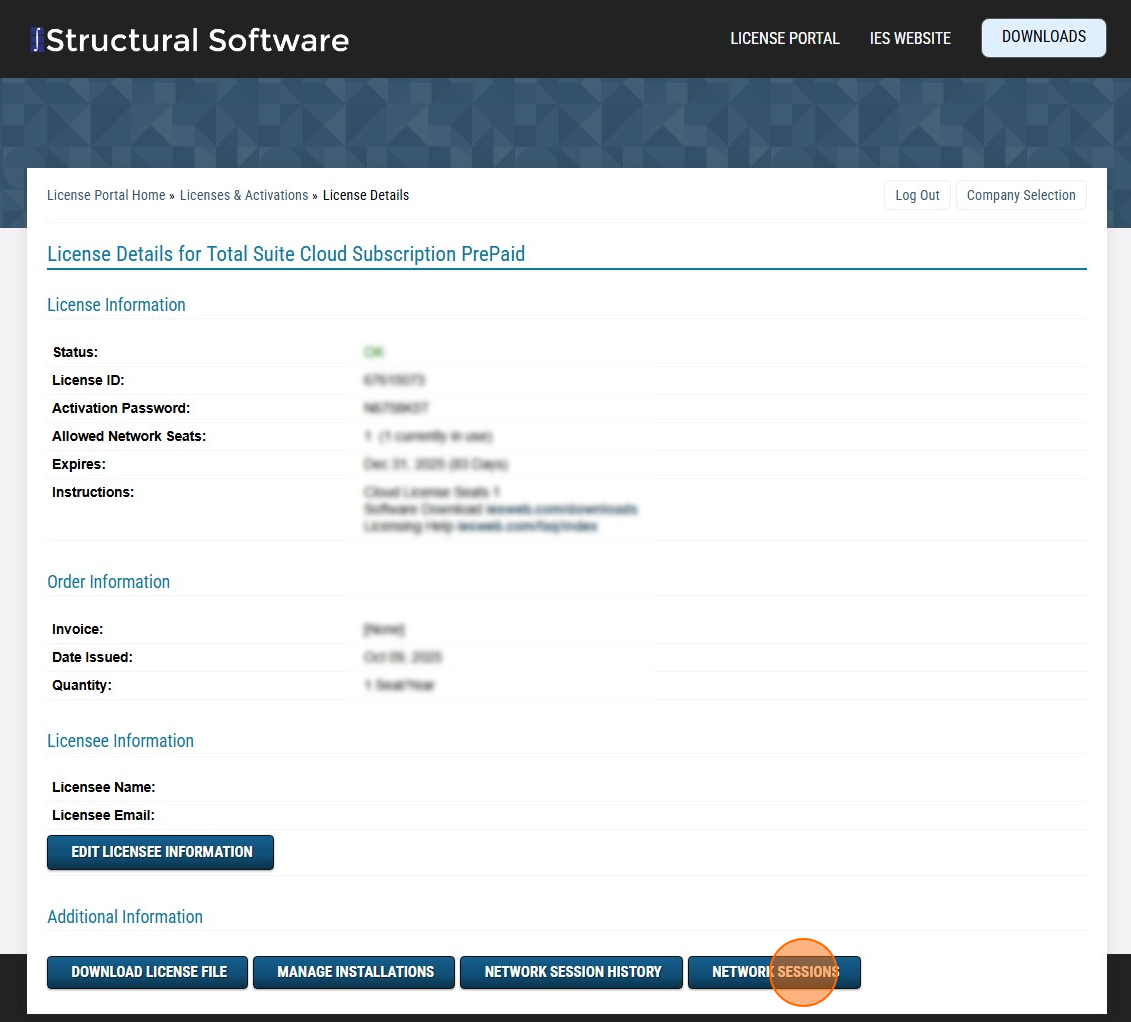Click Download License File button

point(148,972)
